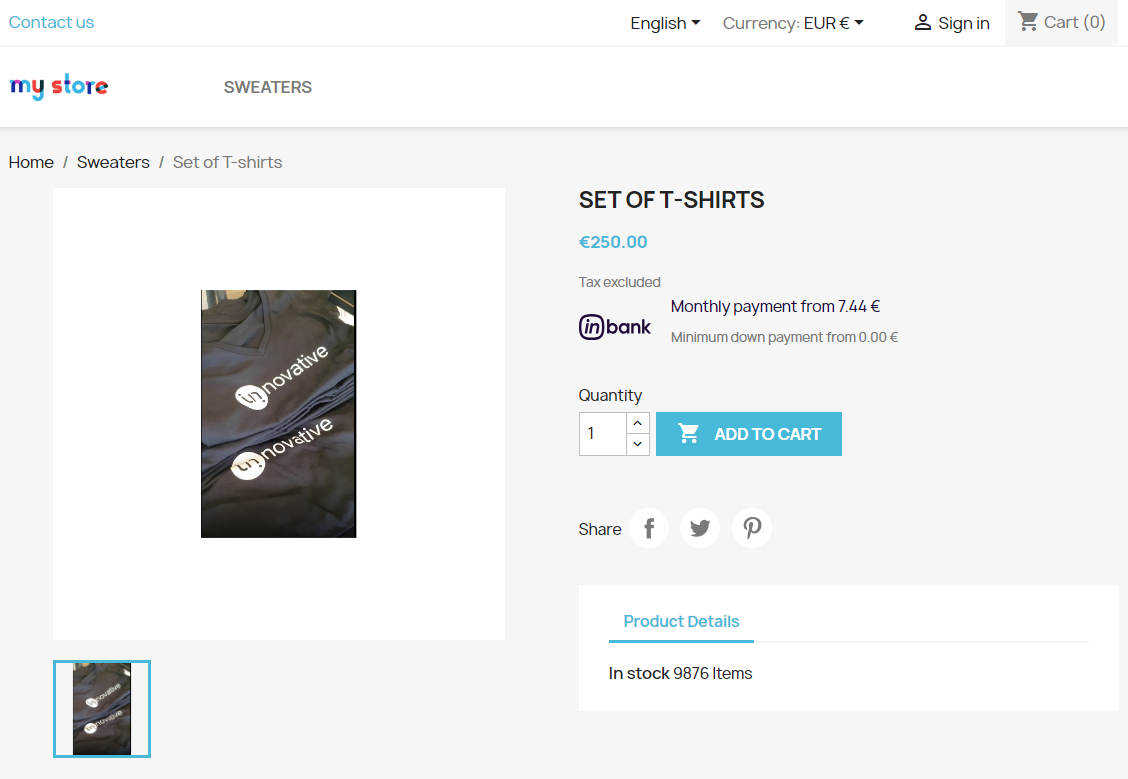Go to Home breadcrumb

31,162
